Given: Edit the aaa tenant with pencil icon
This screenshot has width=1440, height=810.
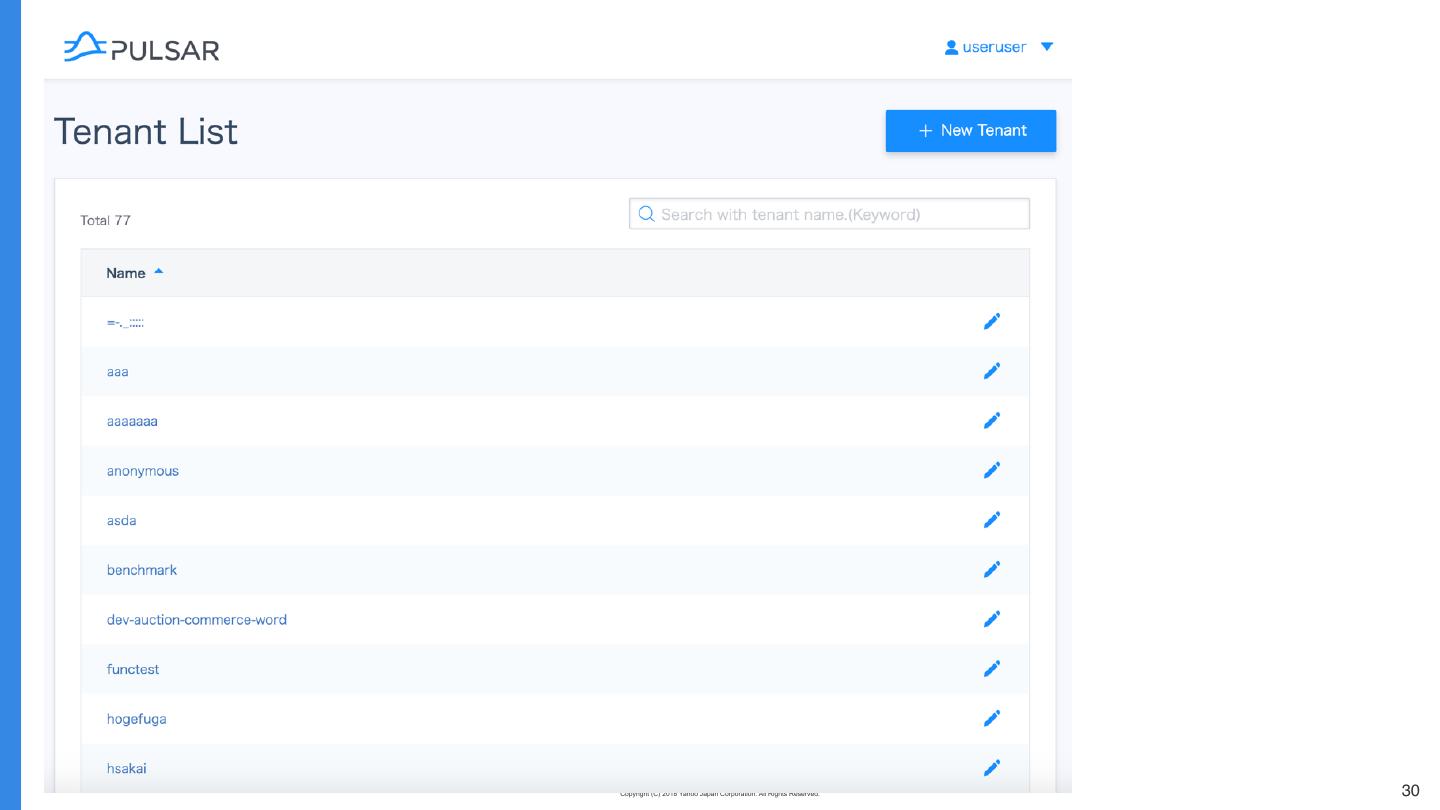Looking at the screenshot, I should (x=992, y=371).
